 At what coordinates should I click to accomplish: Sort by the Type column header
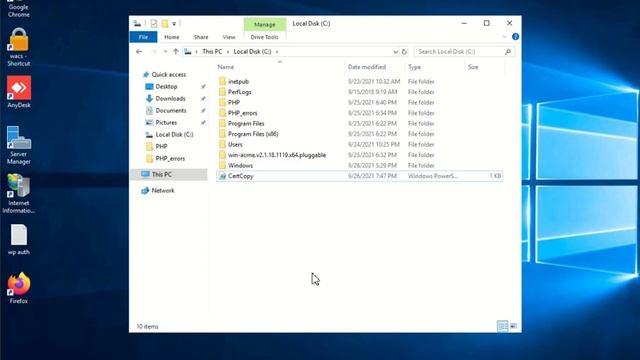pyautogui.click(x=414, y=67)
